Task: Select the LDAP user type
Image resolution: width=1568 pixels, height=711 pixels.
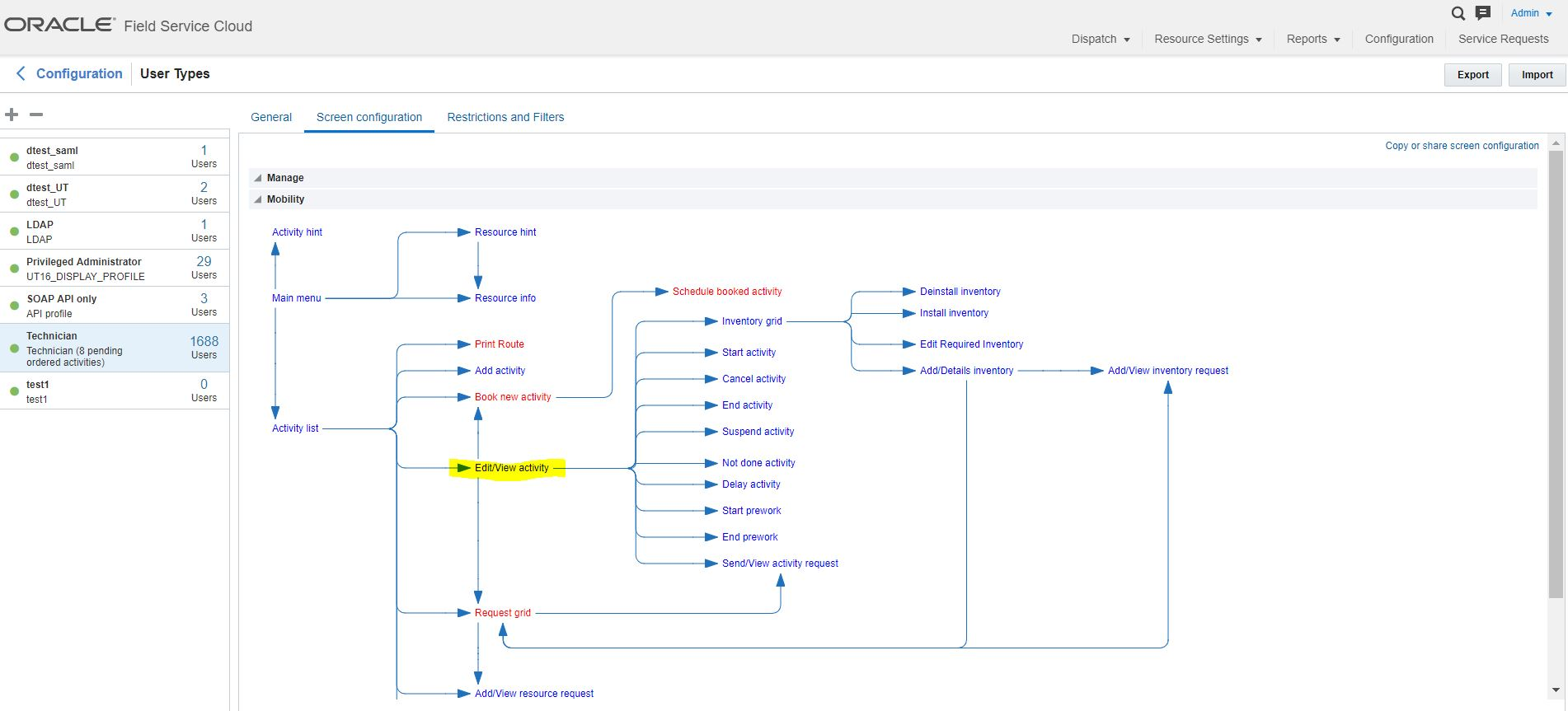Action: (115, 231)
